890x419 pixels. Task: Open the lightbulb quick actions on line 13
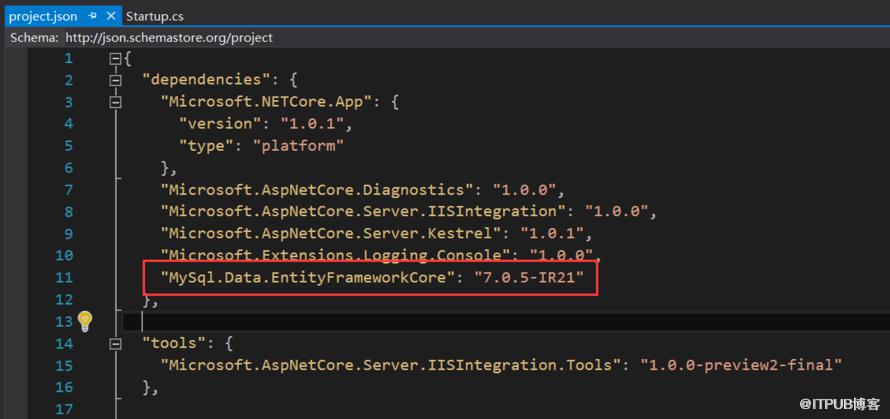[85, 321]
